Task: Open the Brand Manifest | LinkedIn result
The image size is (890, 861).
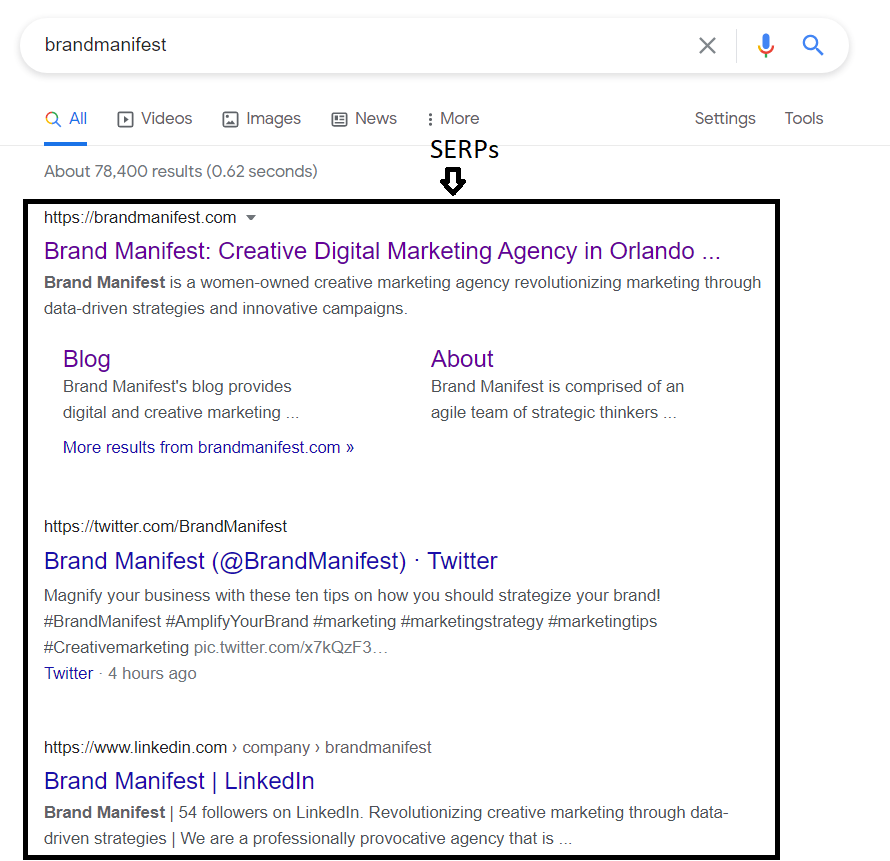Action: 179,781
